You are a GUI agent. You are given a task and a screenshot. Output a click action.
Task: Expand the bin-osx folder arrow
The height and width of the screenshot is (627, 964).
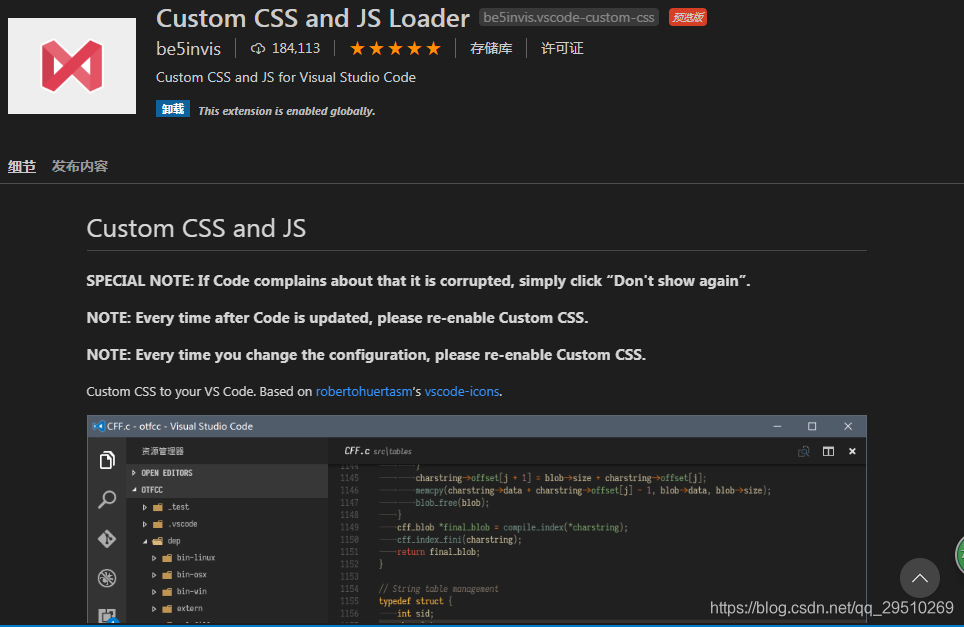[154, 575]
